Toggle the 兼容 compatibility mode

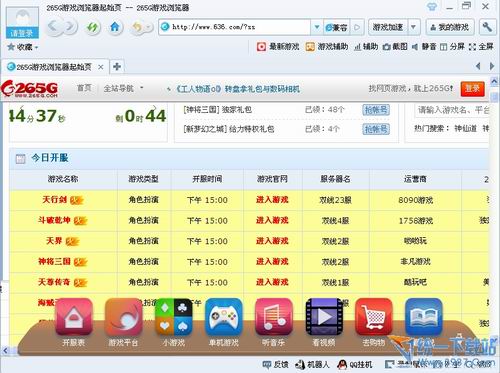tap(336, 27)
